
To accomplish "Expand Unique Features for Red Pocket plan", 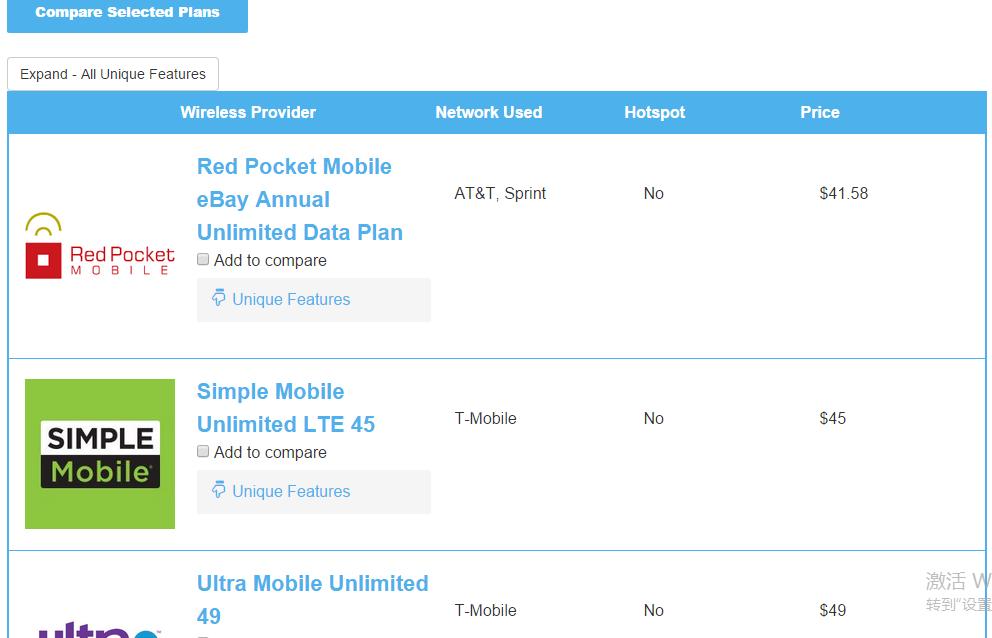I will pos(291,299).
